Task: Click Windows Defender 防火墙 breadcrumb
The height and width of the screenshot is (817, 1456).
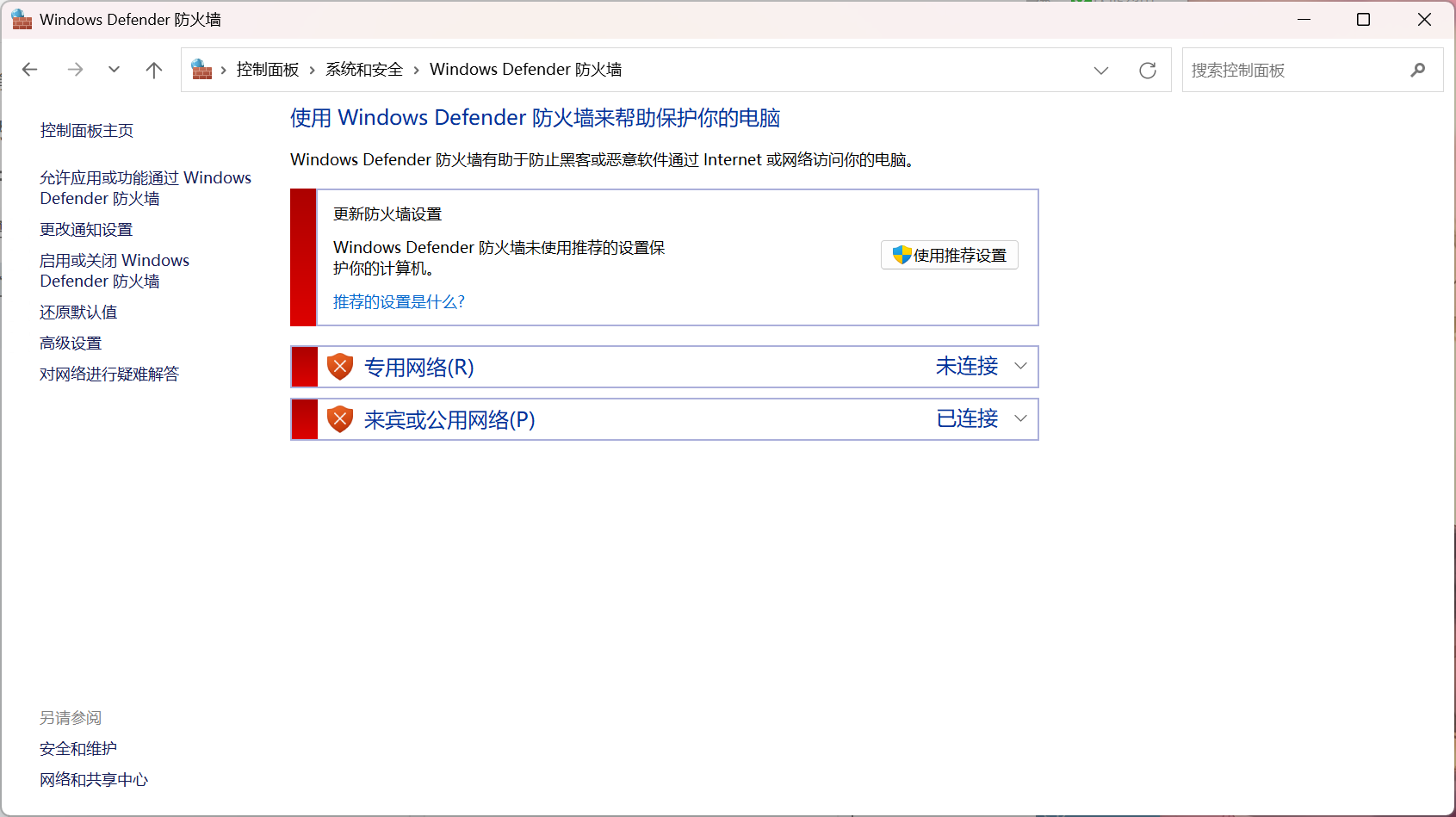Action: [526, 70]
